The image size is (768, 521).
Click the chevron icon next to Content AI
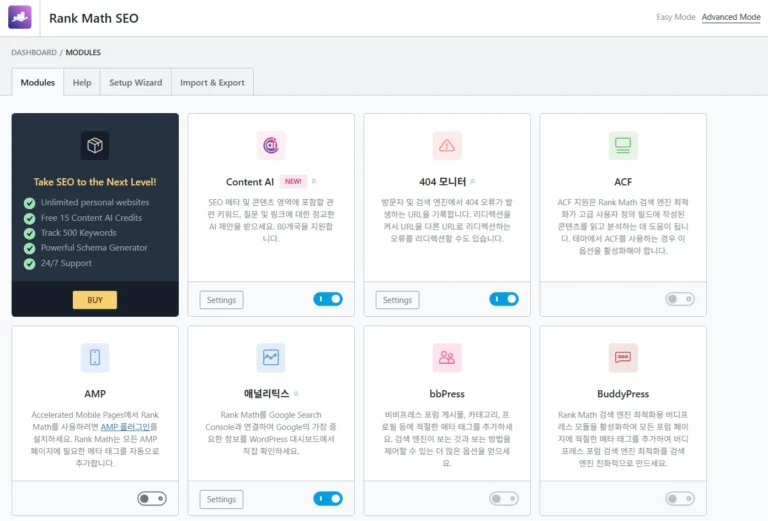click(x=314, y=182)
